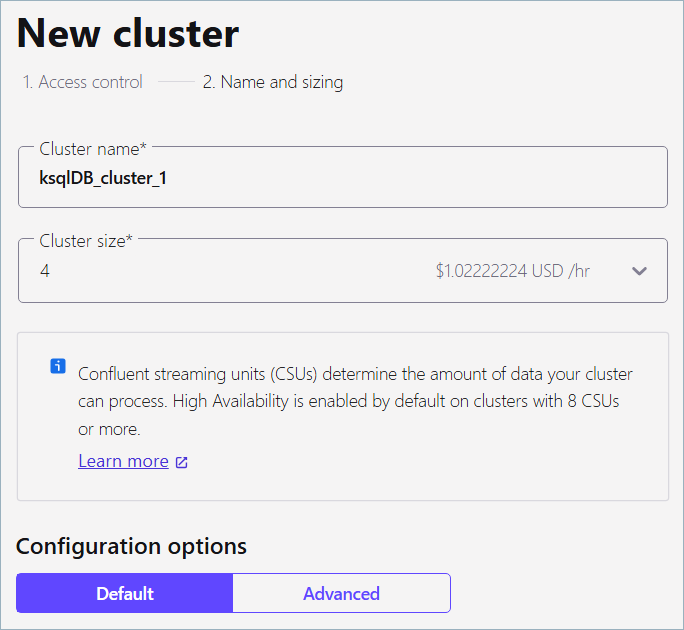This screenshot has width=684, height=630.
Task: Go back to the Access control step
Action: pos(83,82)
